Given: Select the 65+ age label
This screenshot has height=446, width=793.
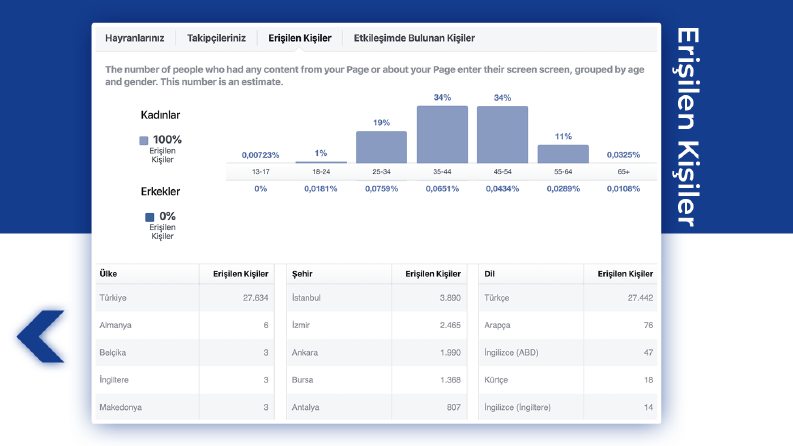Looking at the screenshot, I should tap(624, 172).
